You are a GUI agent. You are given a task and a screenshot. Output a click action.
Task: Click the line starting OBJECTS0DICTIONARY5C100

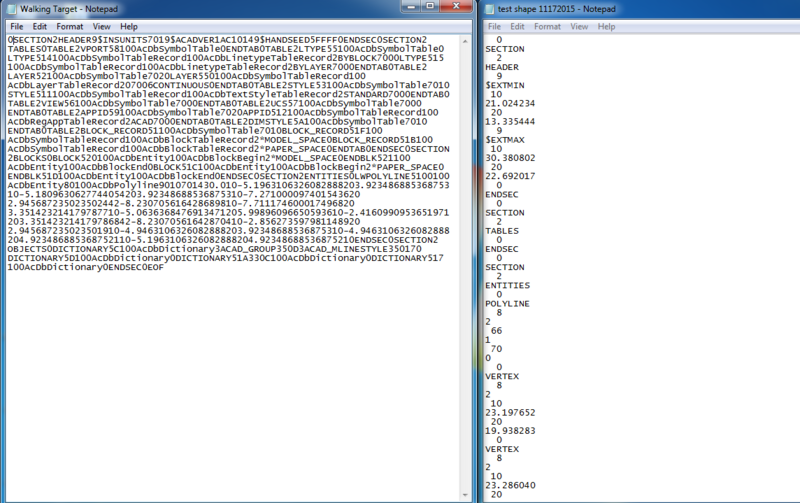[214, 249]
